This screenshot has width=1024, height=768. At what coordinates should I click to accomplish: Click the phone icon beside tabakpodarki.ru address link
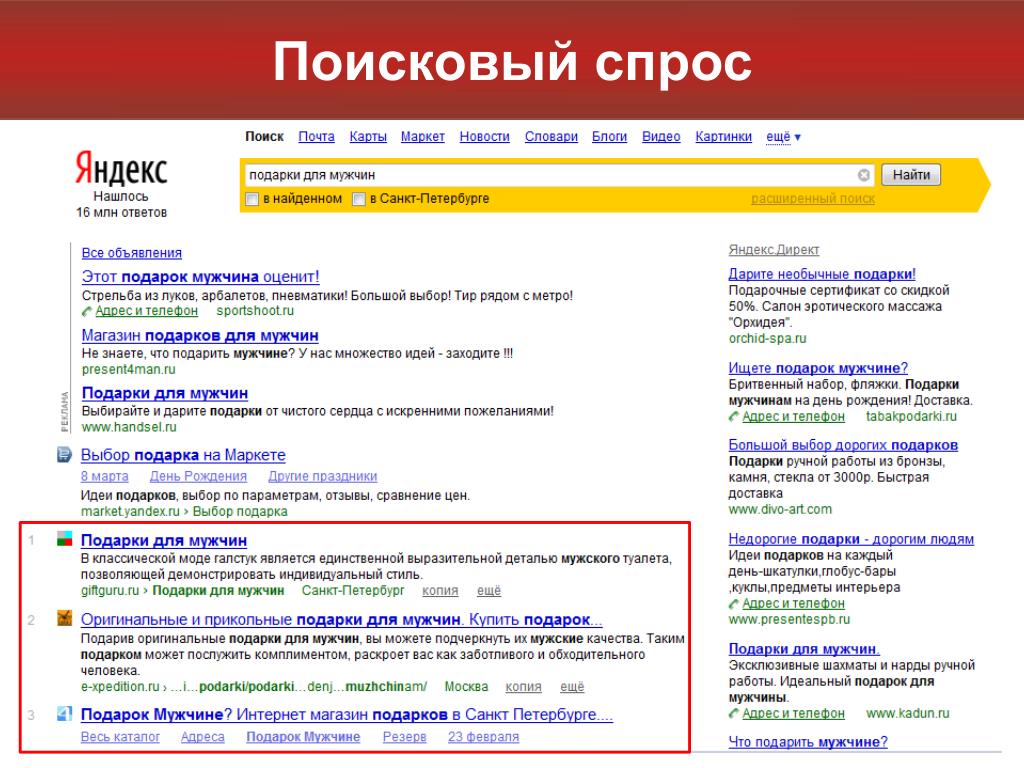coord(734,417)
